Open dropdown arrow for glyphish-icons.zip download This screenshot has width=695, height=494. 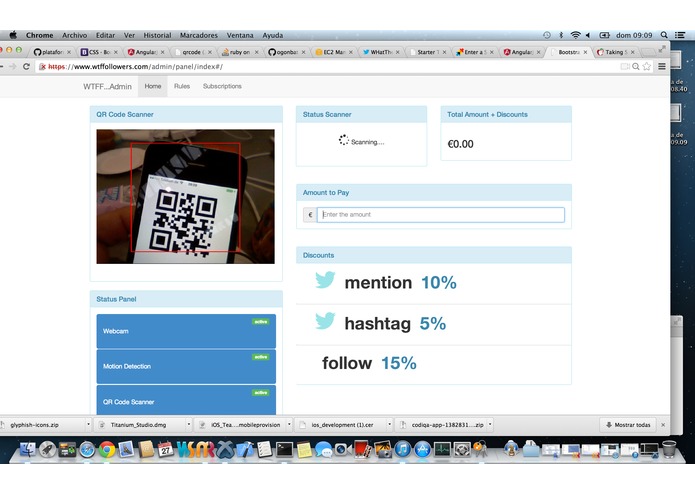88,424
